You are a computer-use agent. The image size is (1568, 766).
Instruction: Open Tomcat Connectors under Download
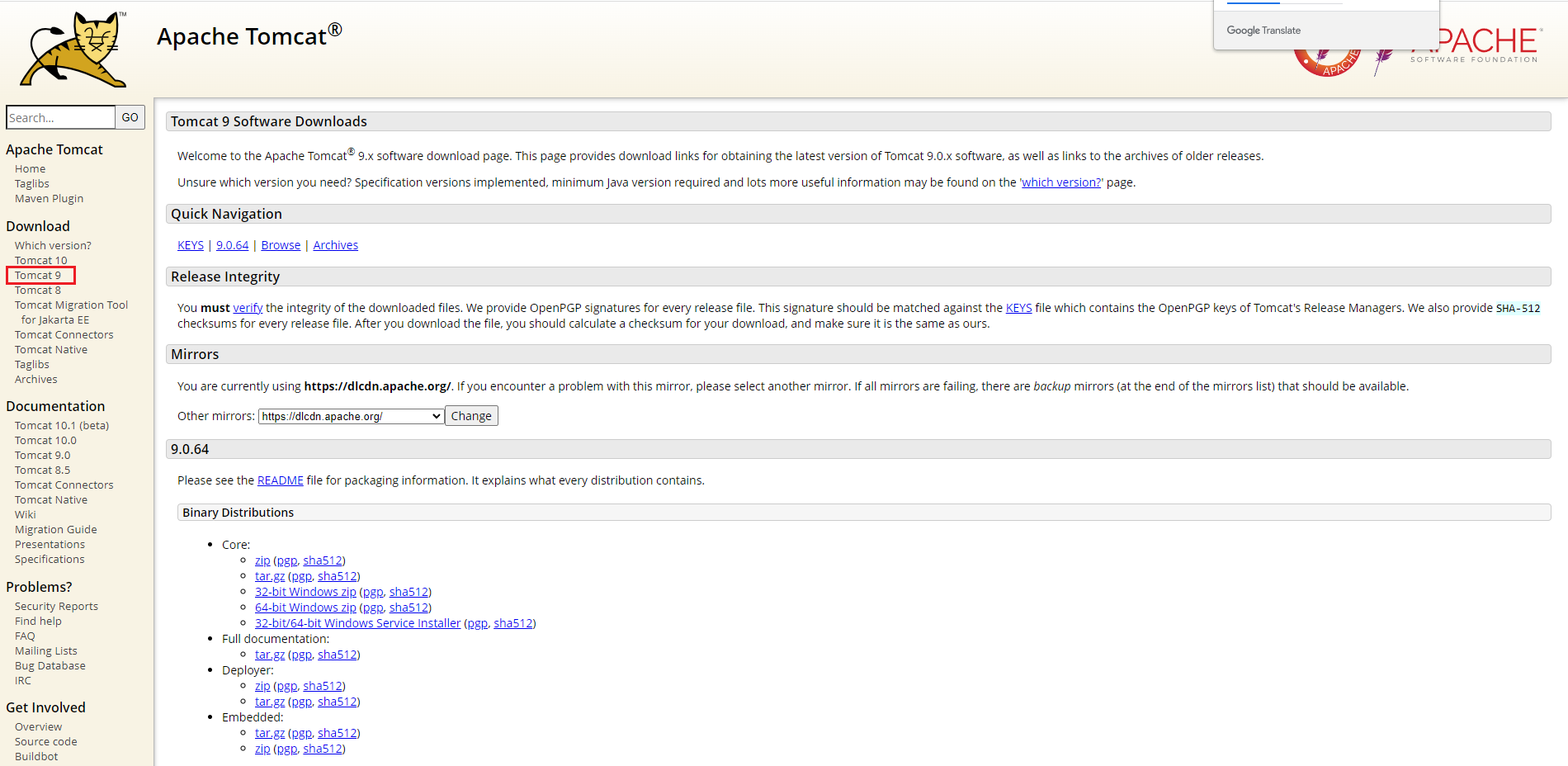tap(64, 334)
